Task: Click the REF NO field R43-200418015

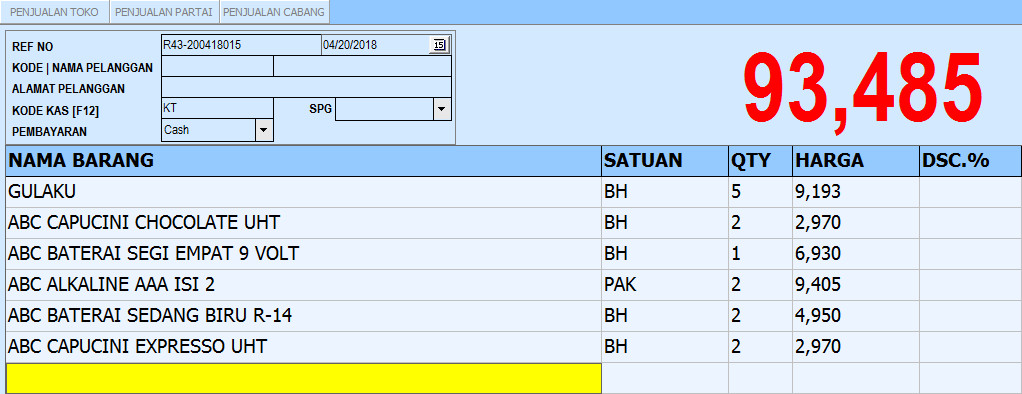Action: tap(241, 45)
